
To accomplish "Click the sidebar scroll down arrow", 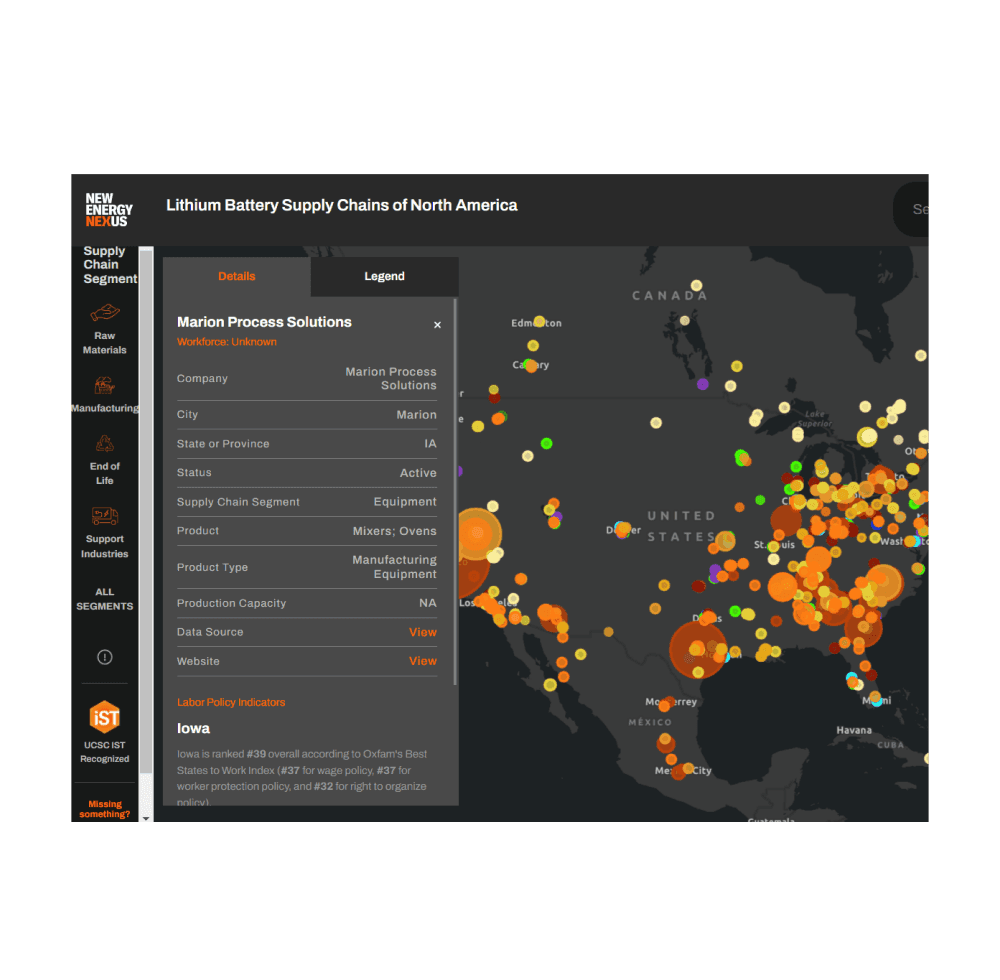I will tap(146, 818).
